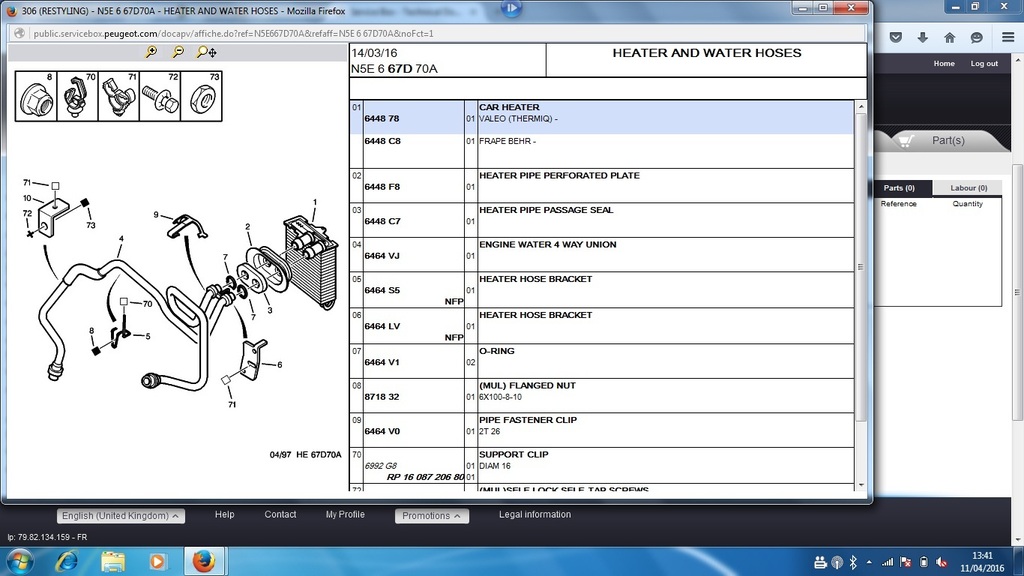Click the Help link
Image resolution: width=1024 pixels, height=576 pixels.
[225, 515]
